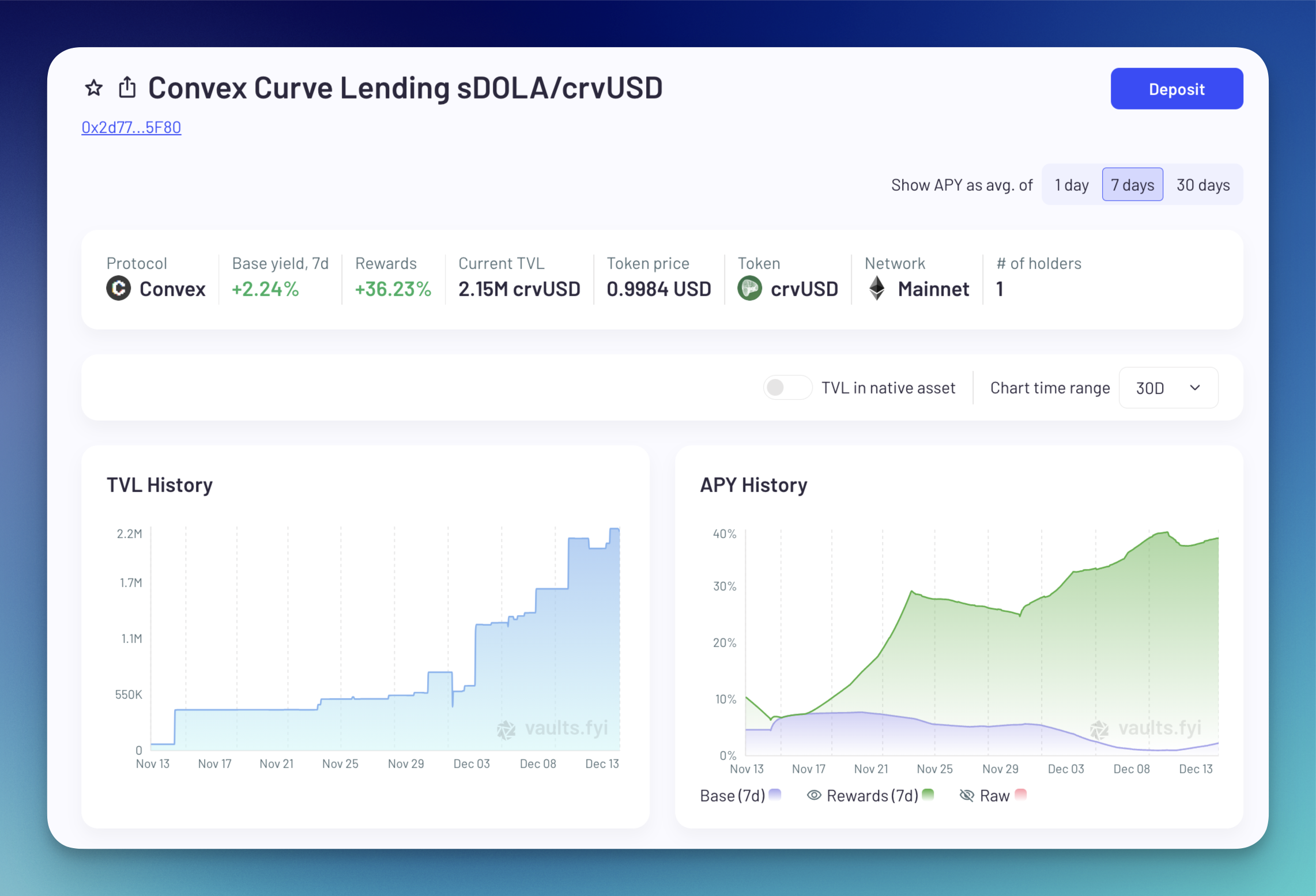Click the base yield value +2.24%
This screenshot has height=896, width=1316.
[265, 289]
